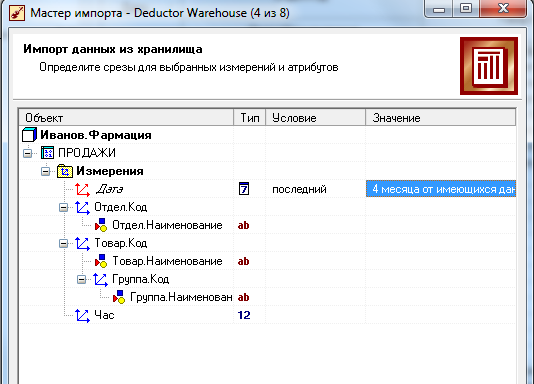Select the Группа.Наименован attribute

click(181, 297)
